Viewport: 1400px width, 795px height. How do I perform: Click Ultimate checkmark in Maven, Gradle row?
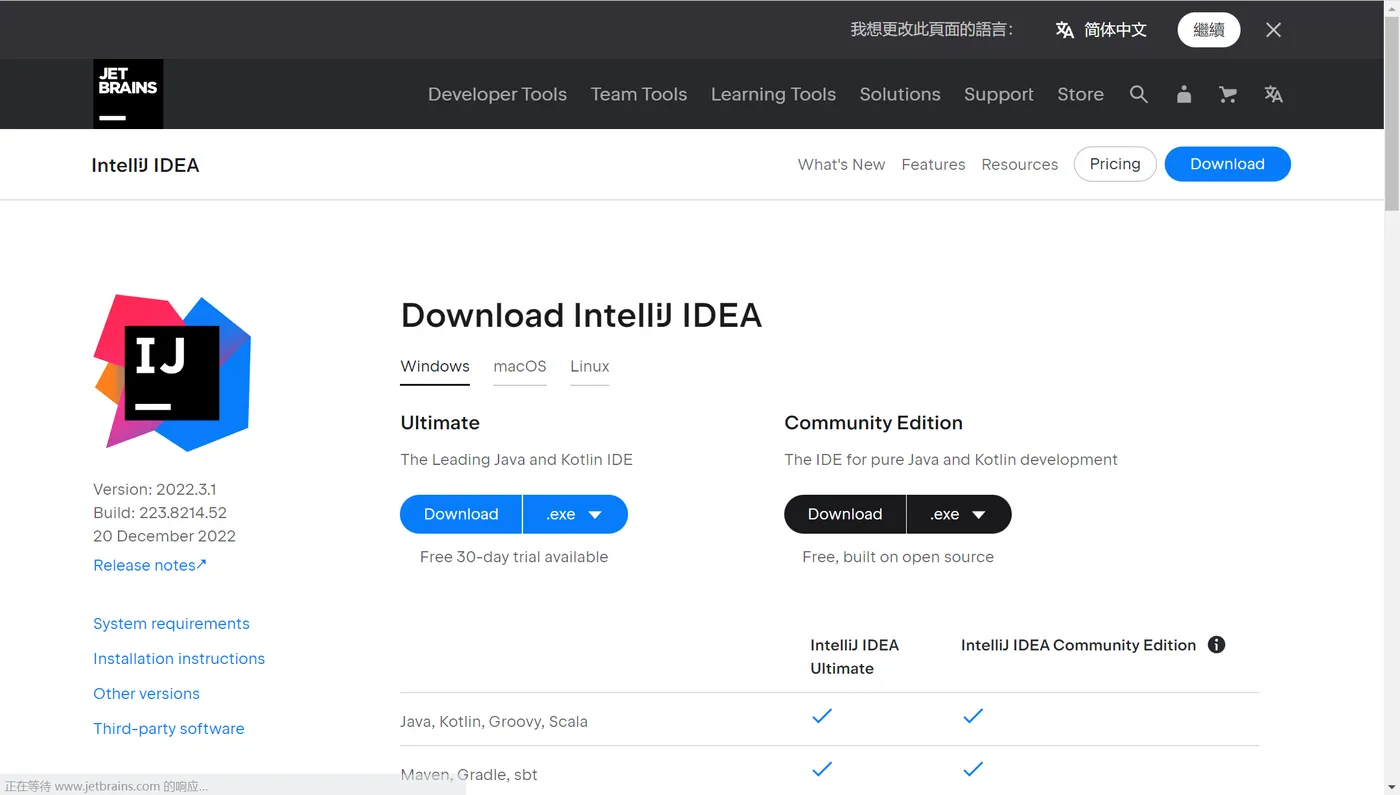click(822, 769)
